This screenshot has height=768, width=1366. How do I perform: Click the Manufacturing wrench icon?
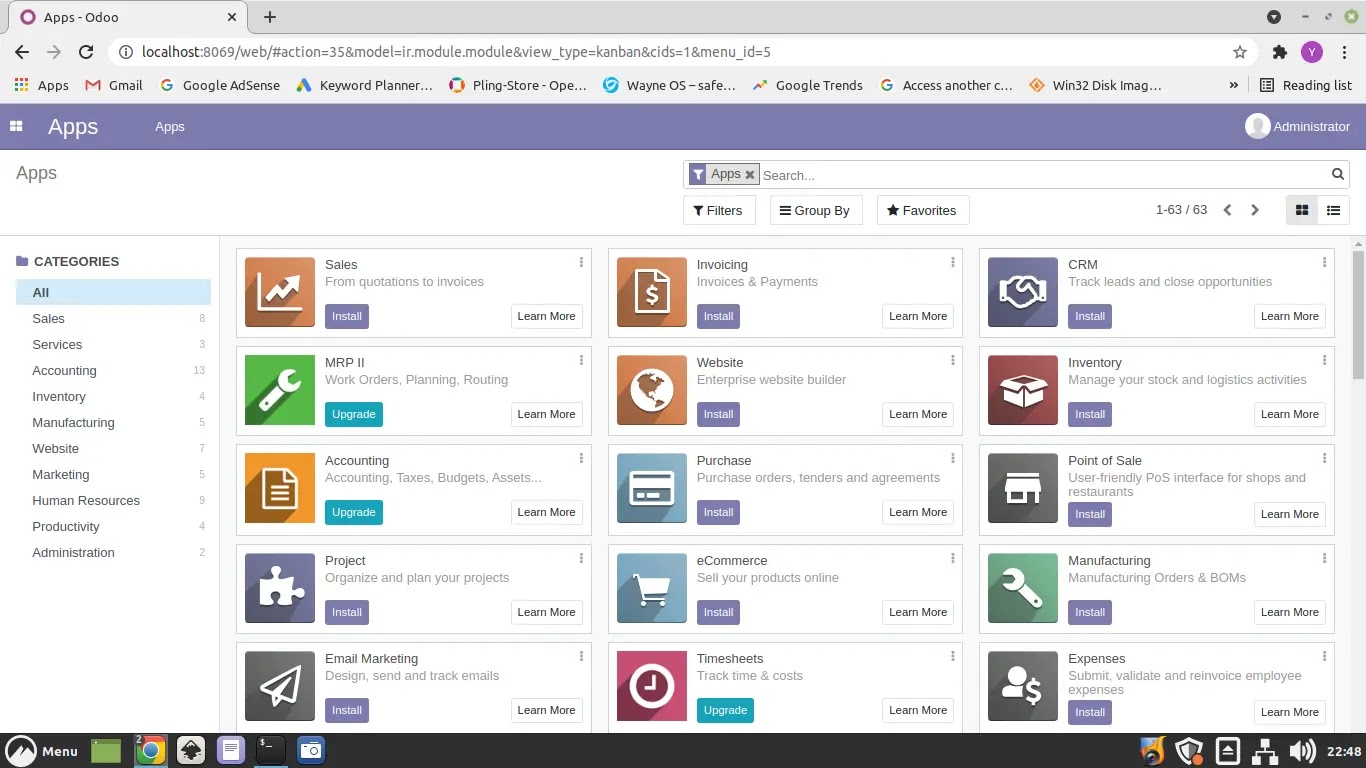pos(1023,588)
